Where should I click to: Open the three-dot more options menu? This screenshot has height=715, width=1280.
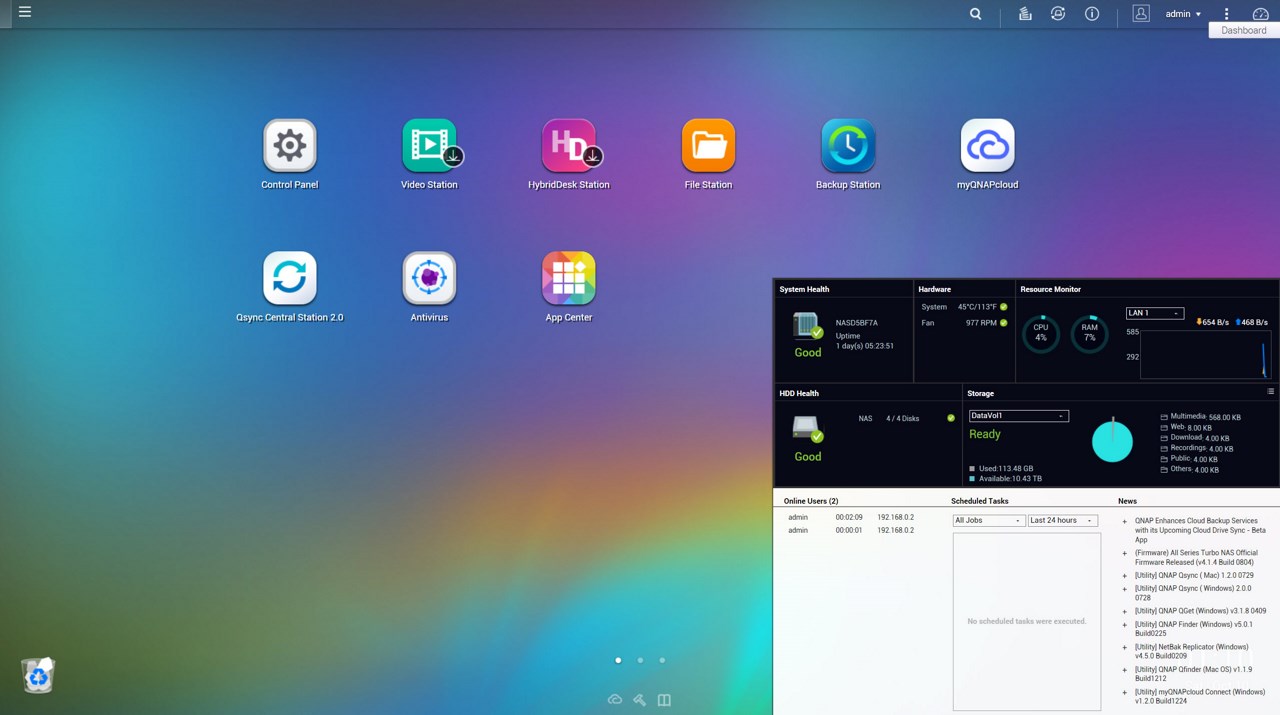[x=1227, y=14]
